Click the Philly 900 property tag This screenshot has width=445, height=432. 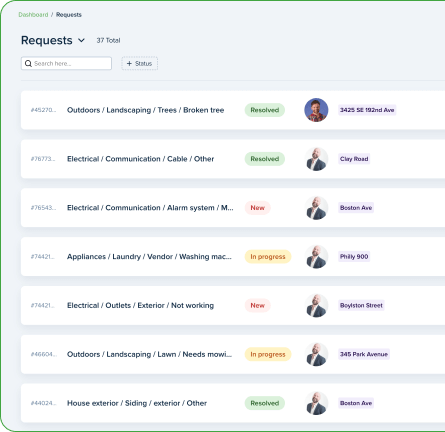(x=354, y=257)
